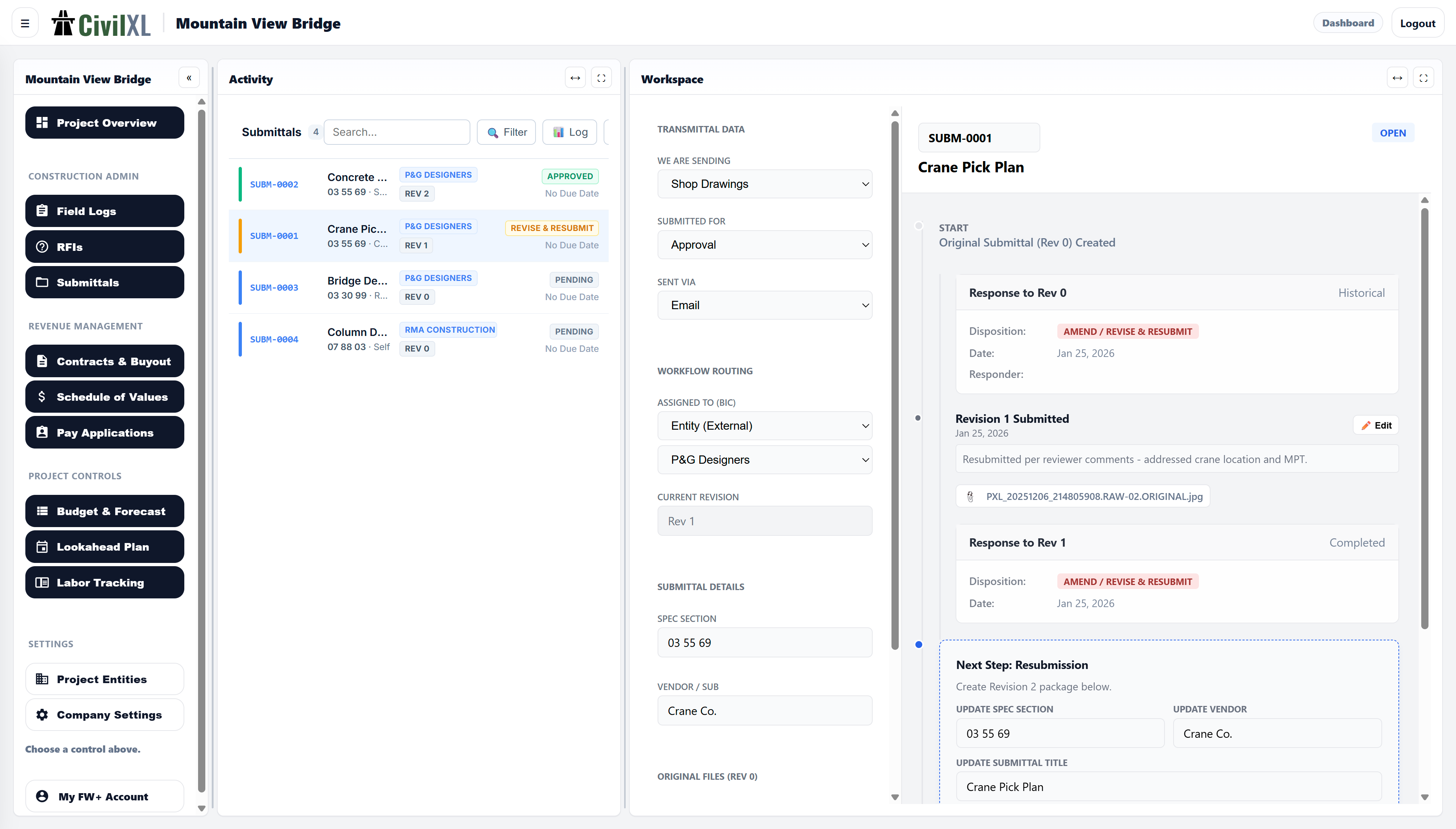Expand the Submitted For Approval dropdown
1456x829 pixels.
click(764, 245)
